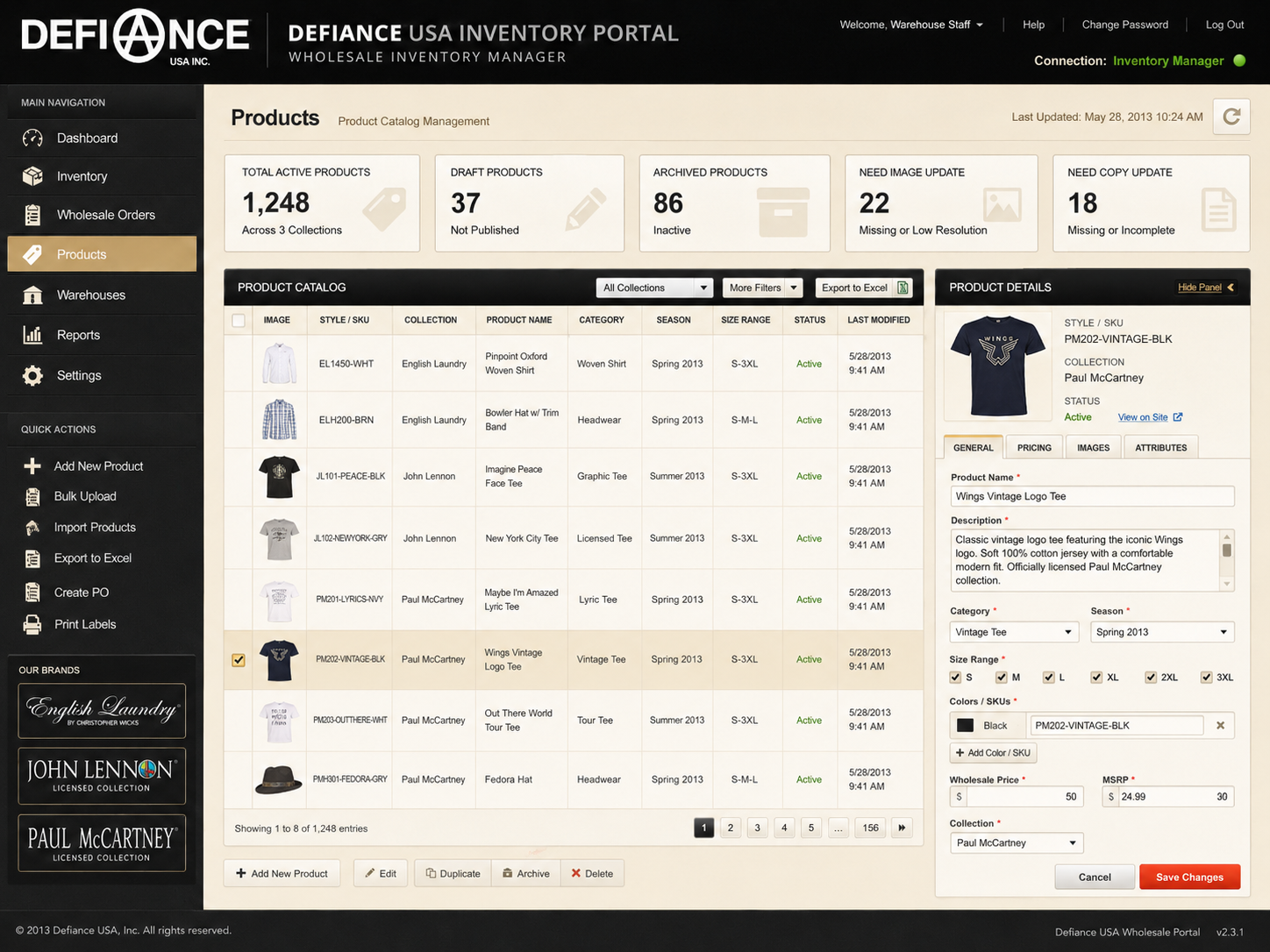Image resolution: width=1270 pixels, height=952 pixels.
Task: Remove the Black PM202-VINTAGE-BLK SKU row
Action: point(1220,726)
